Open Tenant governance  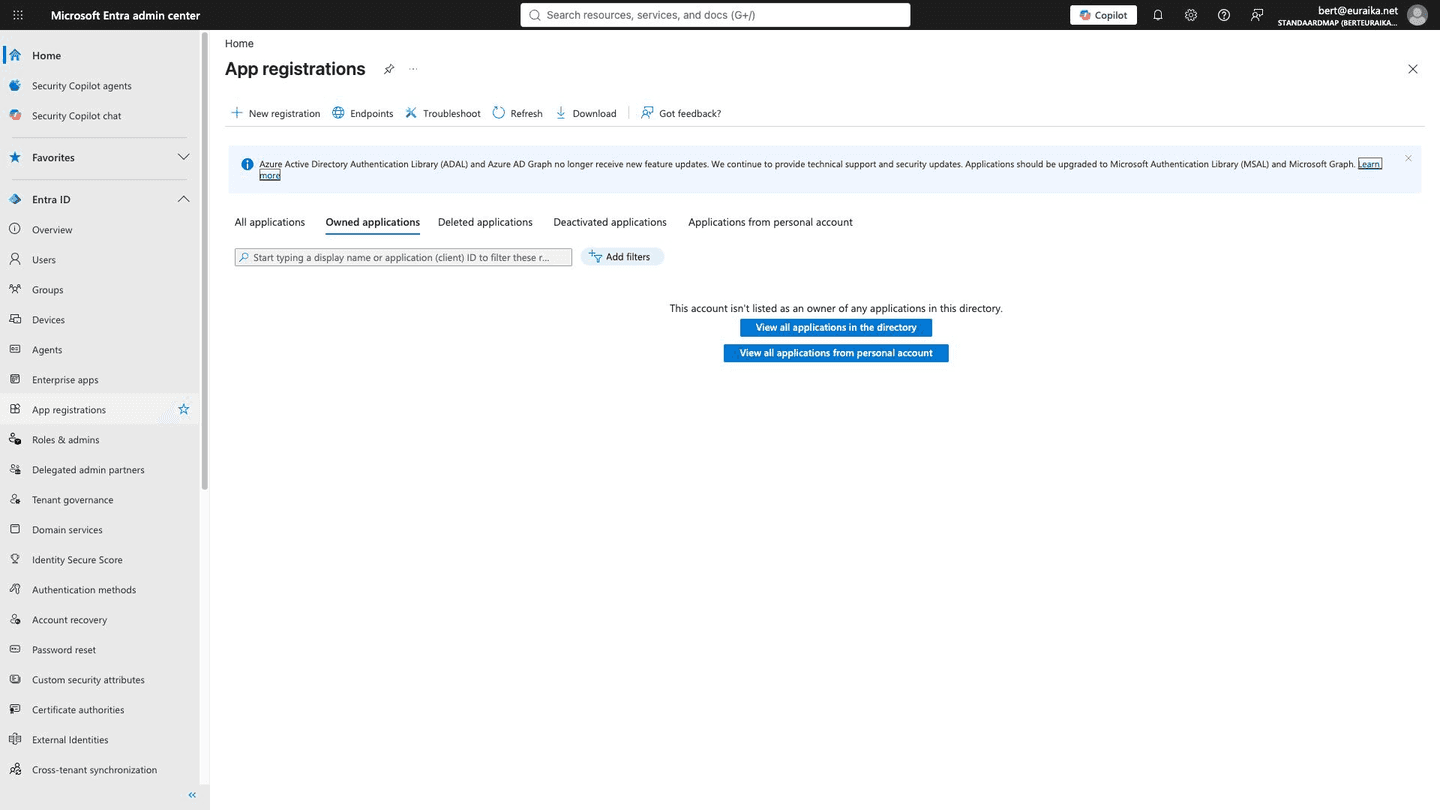click(x=100, y=500)
